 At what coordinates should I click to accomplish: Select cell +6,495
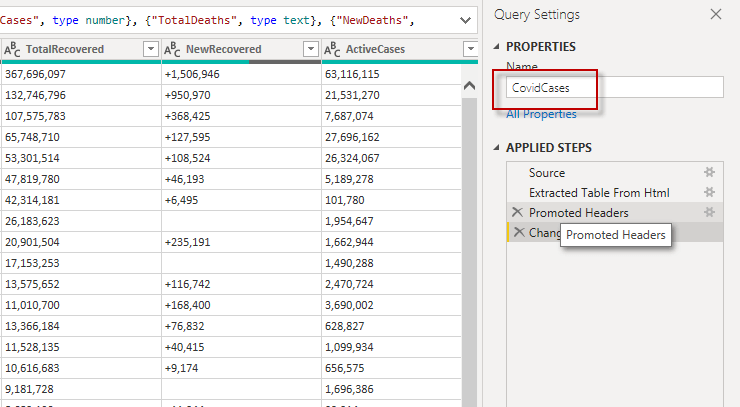pos(241,200)
